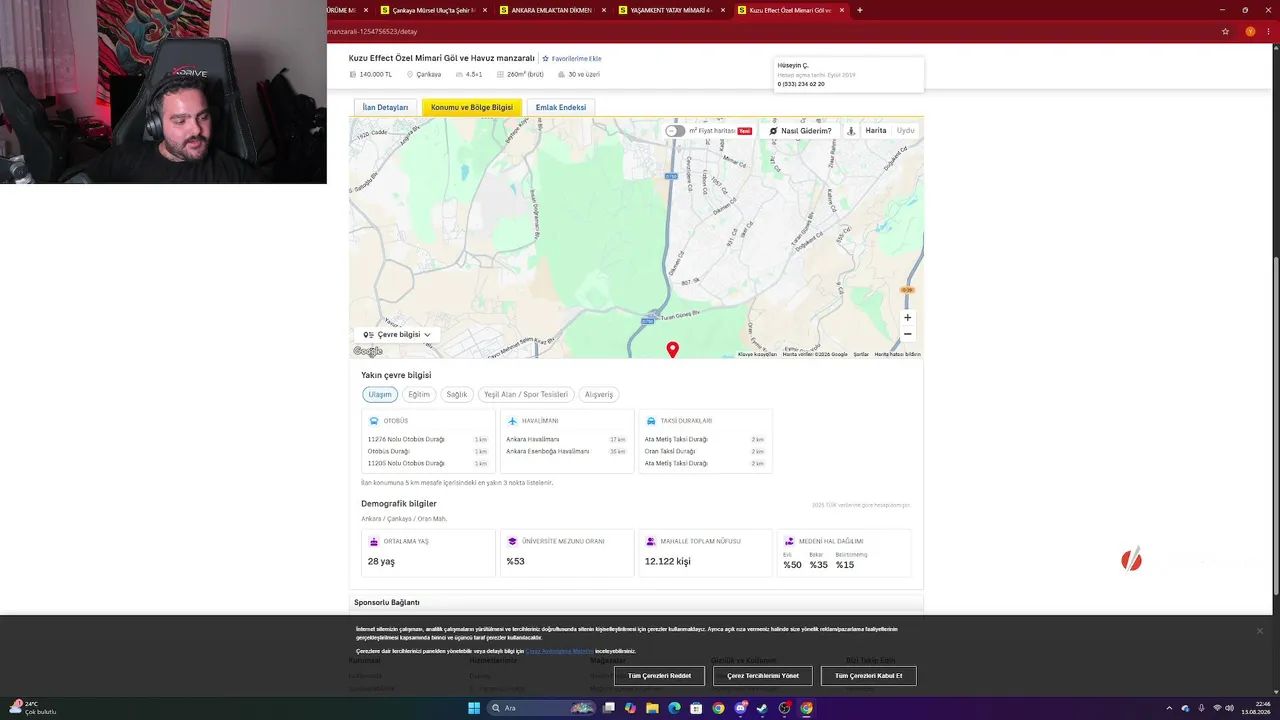Click the phone number 0 (533) 234 62 20
1280x720 pixels.
coord(801,85)
